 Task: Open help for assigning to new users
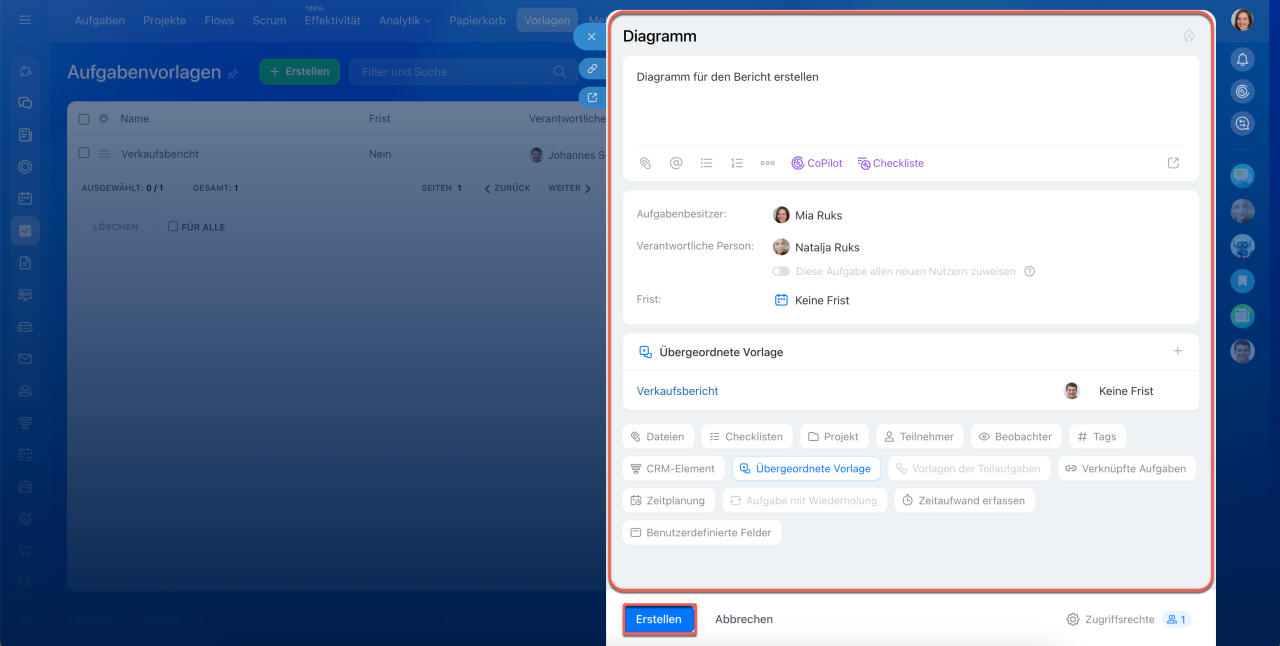[1029, 271]
